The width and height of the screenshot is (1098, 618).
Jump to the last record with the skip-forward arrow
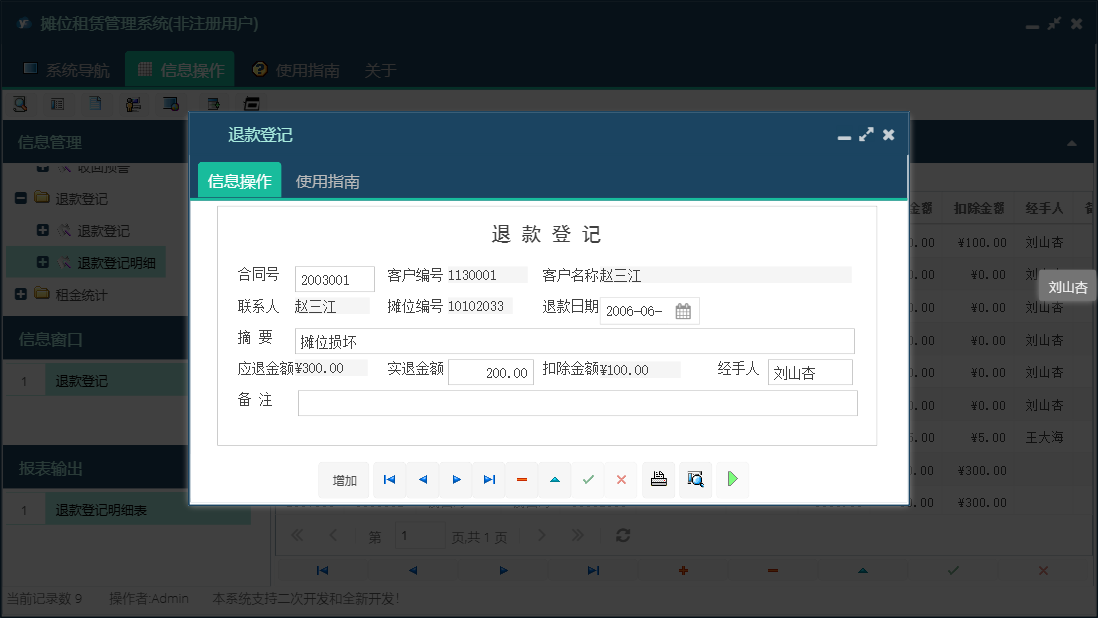tap(489, 479)
